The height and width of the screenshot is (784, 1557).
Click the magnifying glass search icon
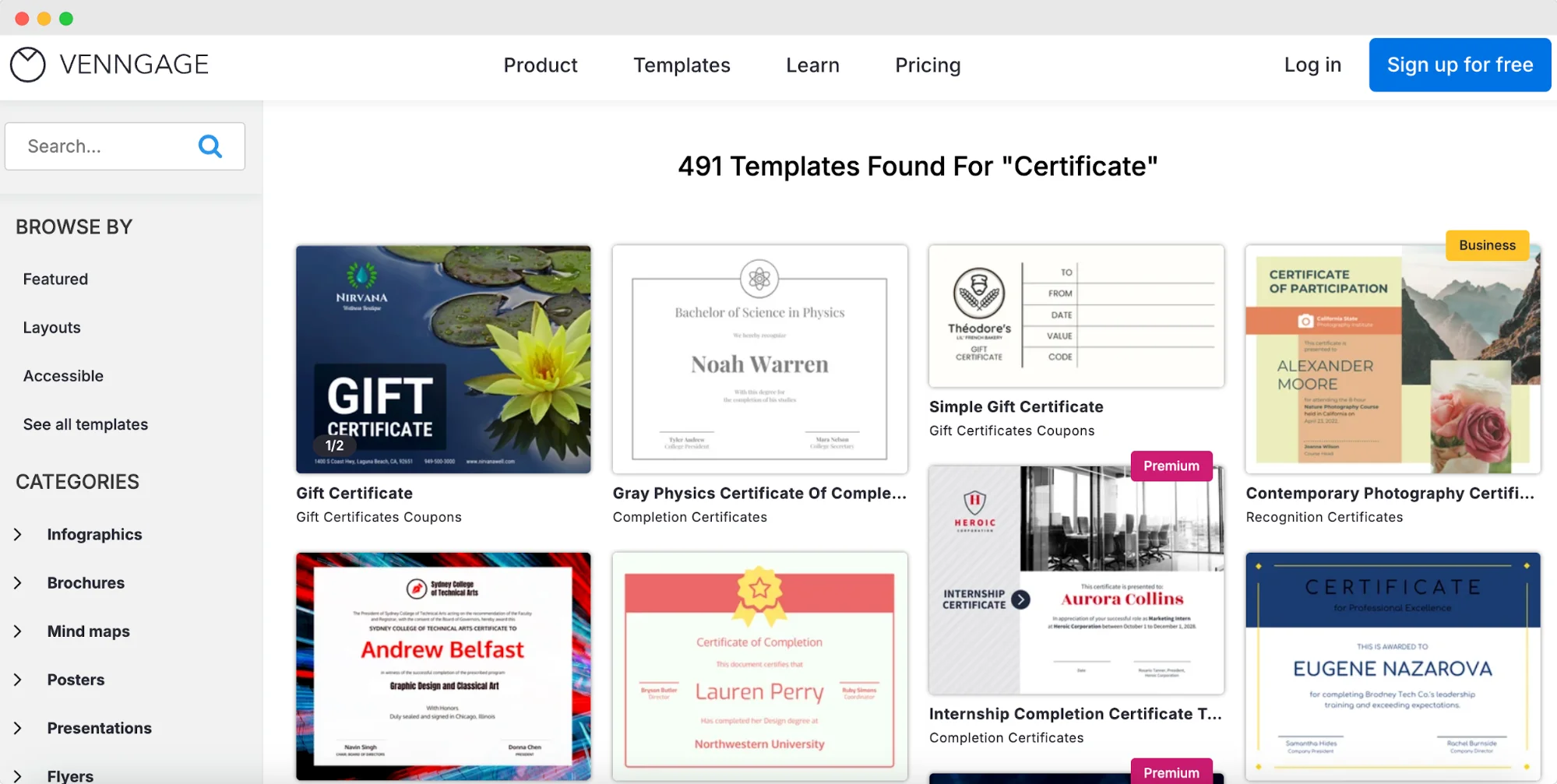coord(210,146)
